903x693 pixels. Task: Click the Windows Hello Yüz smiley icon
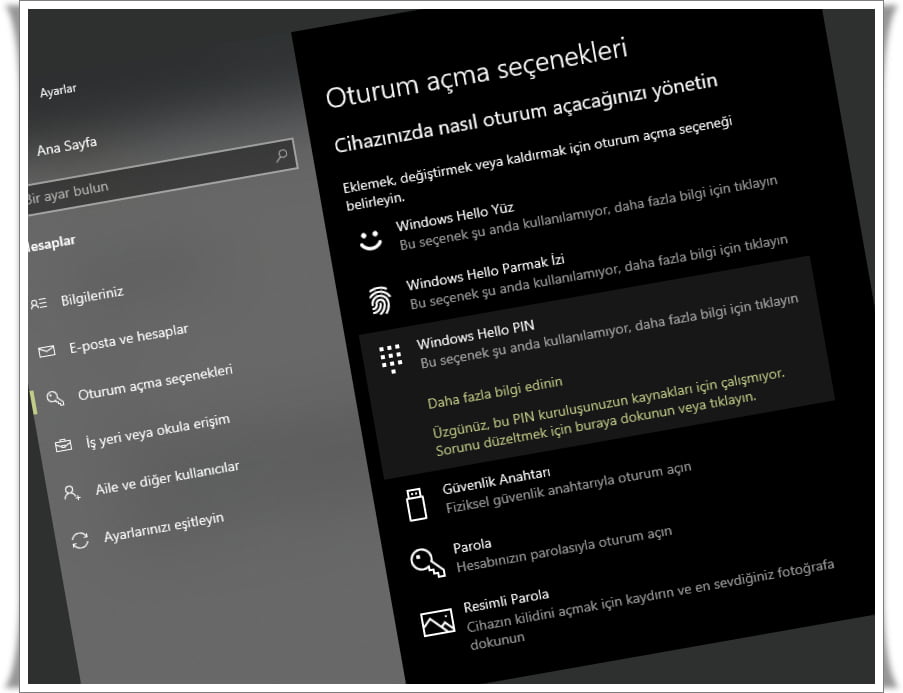coord(370,240)
